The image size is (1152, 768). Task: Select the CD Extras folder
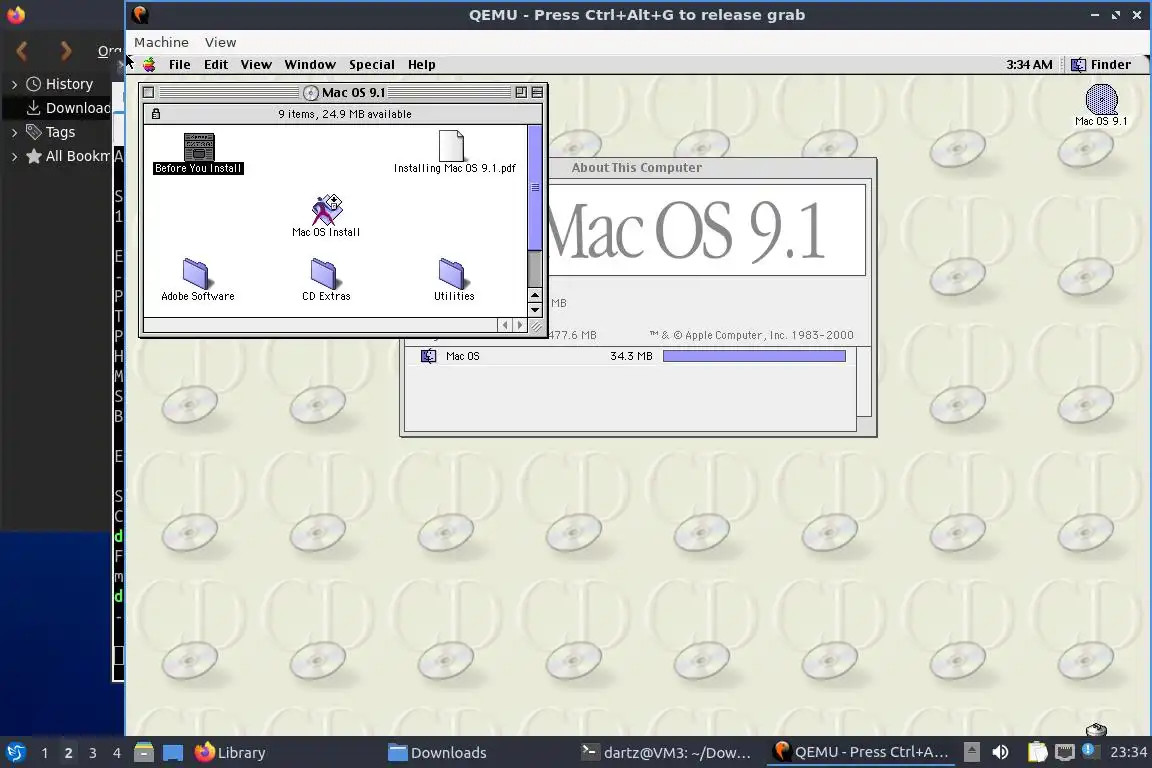point(323,273)
